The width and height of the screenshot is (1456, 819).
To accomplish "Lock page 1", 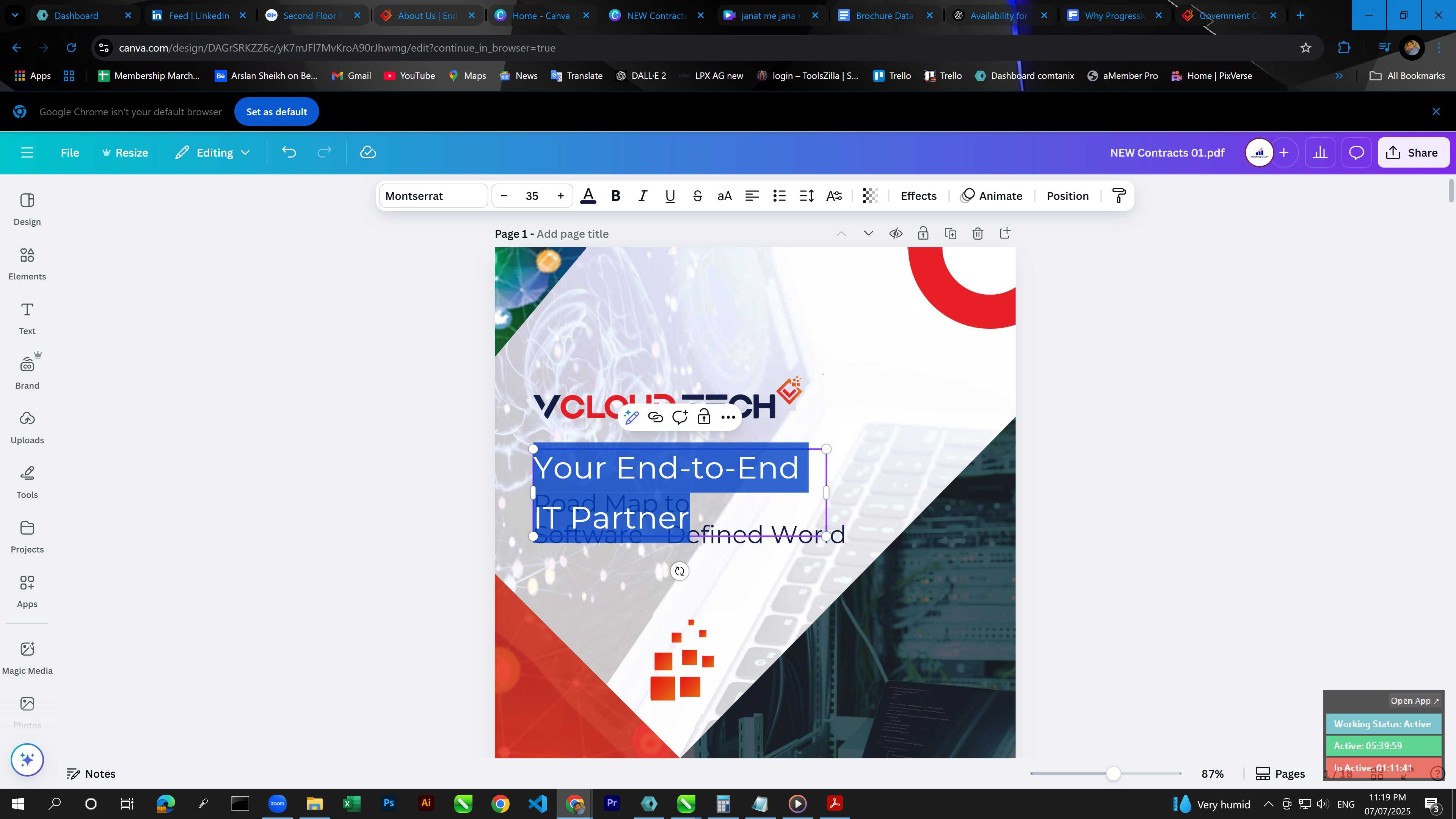I will [923, 234].
